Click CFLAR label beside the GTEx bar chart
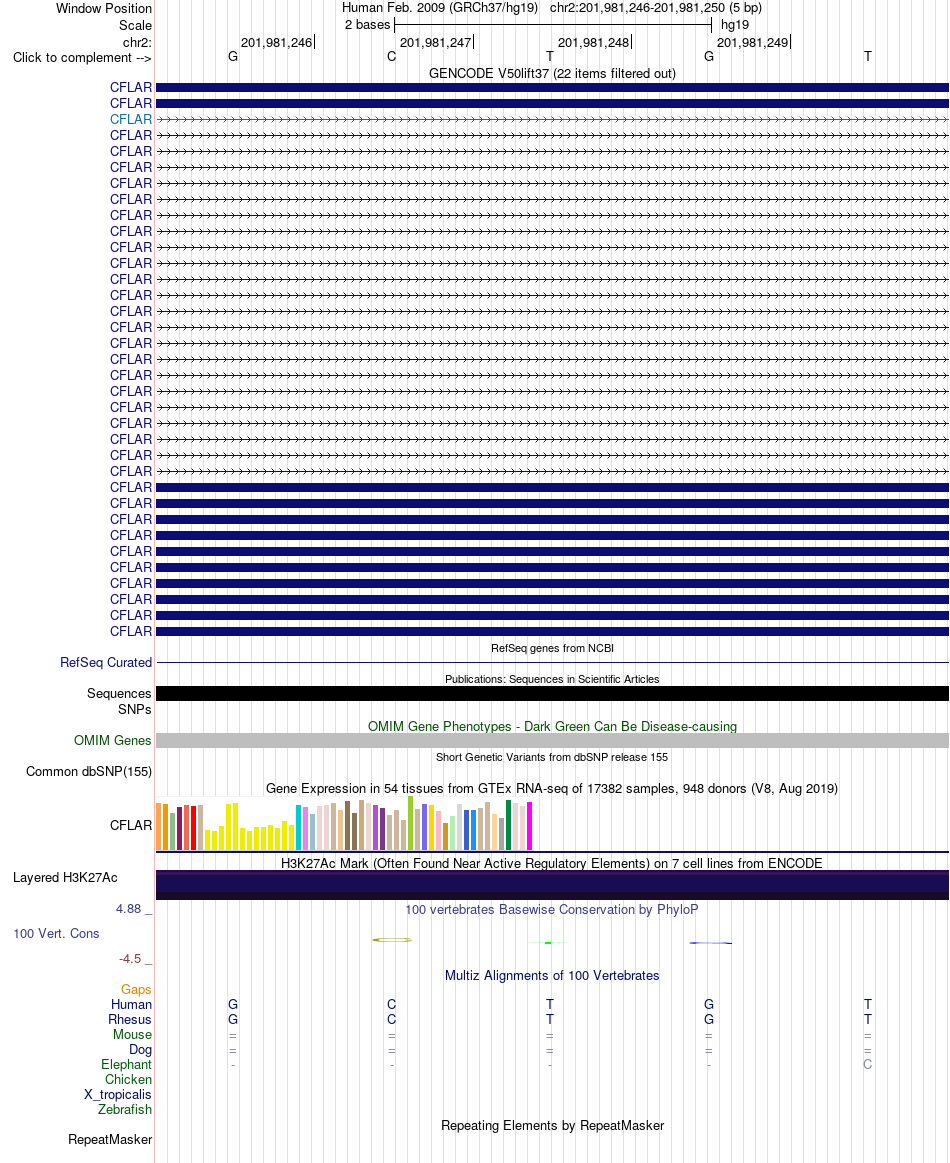The image size is (950, 1163). pyautogui.click(x=131, y=825)
